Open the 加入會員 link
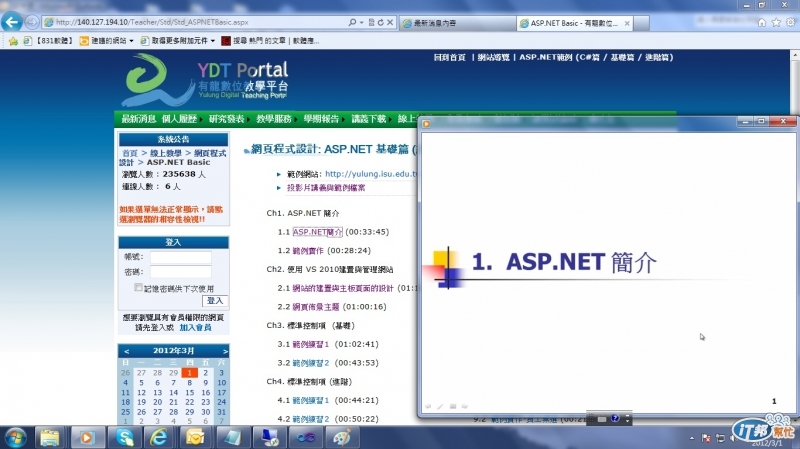This screenshot has width=800, height=449. click(195, 328)
